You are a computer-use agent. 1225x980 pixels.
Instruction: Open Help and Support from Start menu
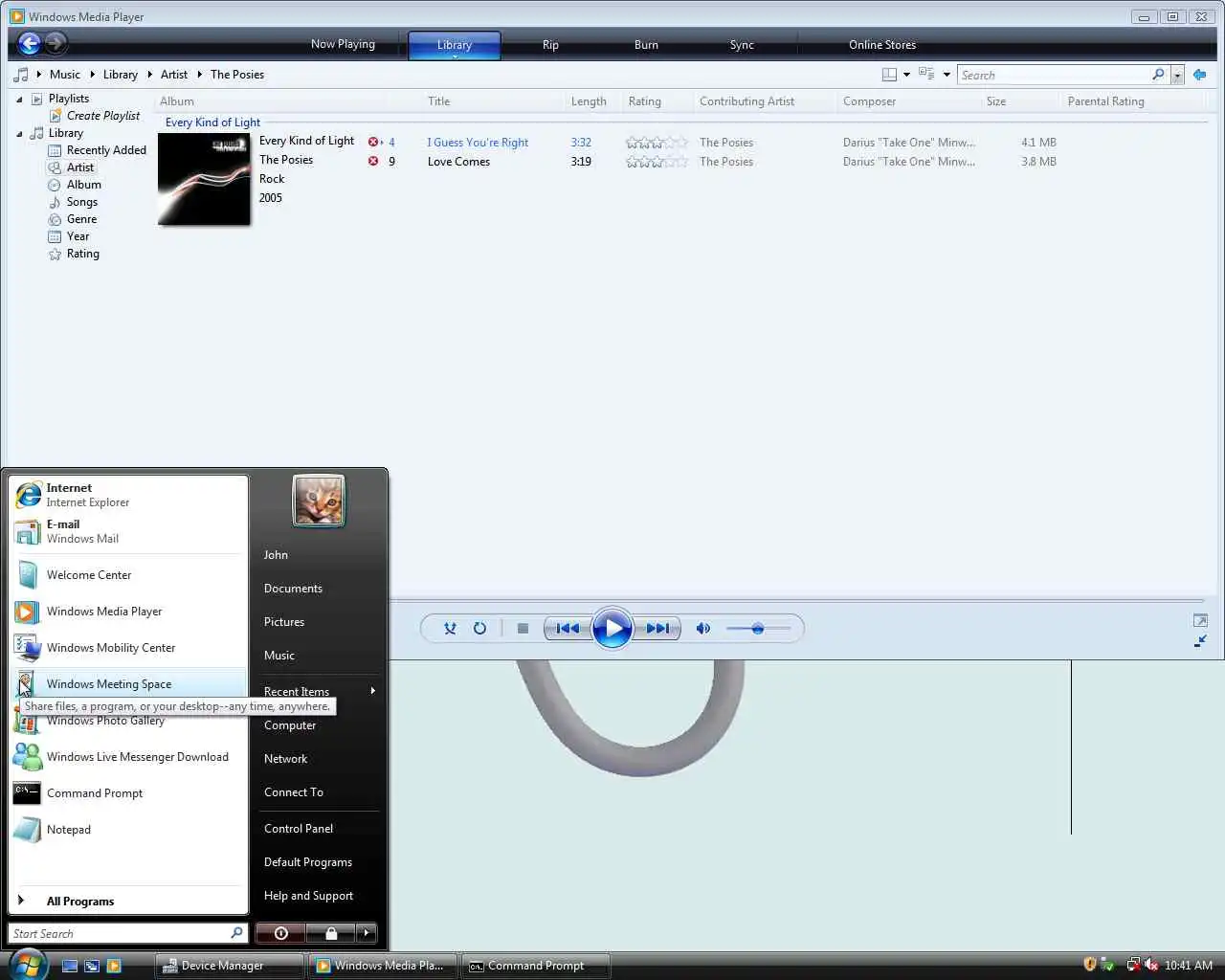click(308, 896)
